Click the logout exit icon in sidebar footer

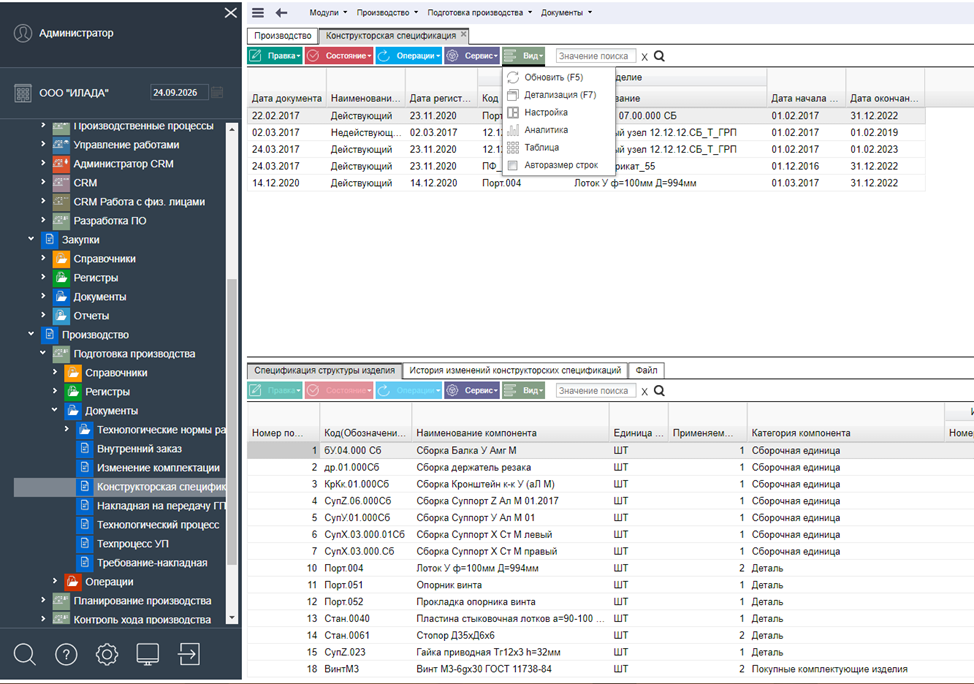(189, 654)
